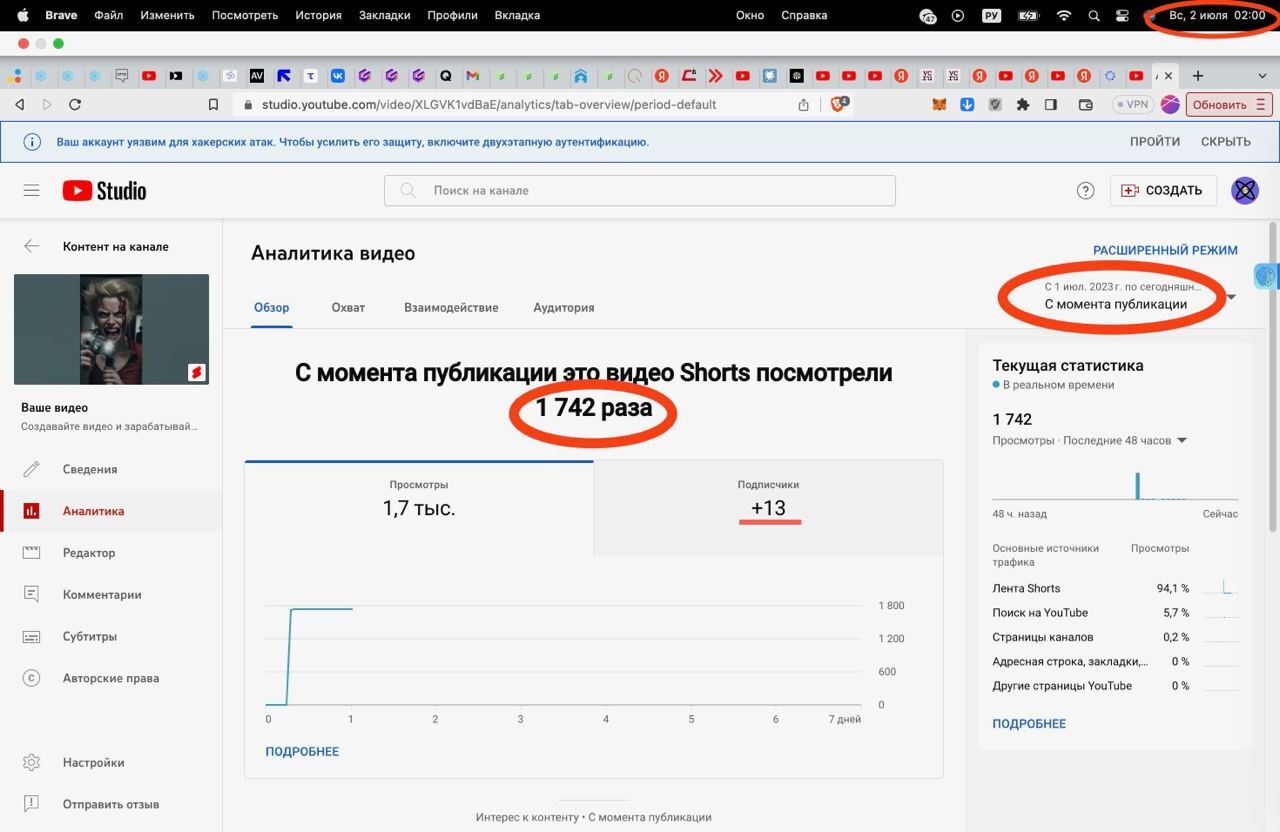Viewport: 1280px width, 832px height.
Task: Click the СОЗДАТЬ button
Action: [1162, 190]
